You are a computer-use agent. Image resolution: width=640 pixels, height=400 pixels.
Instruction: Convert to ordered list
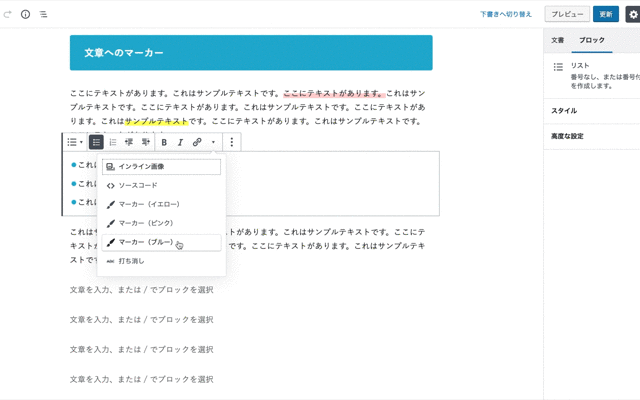(x=113, y=142)
